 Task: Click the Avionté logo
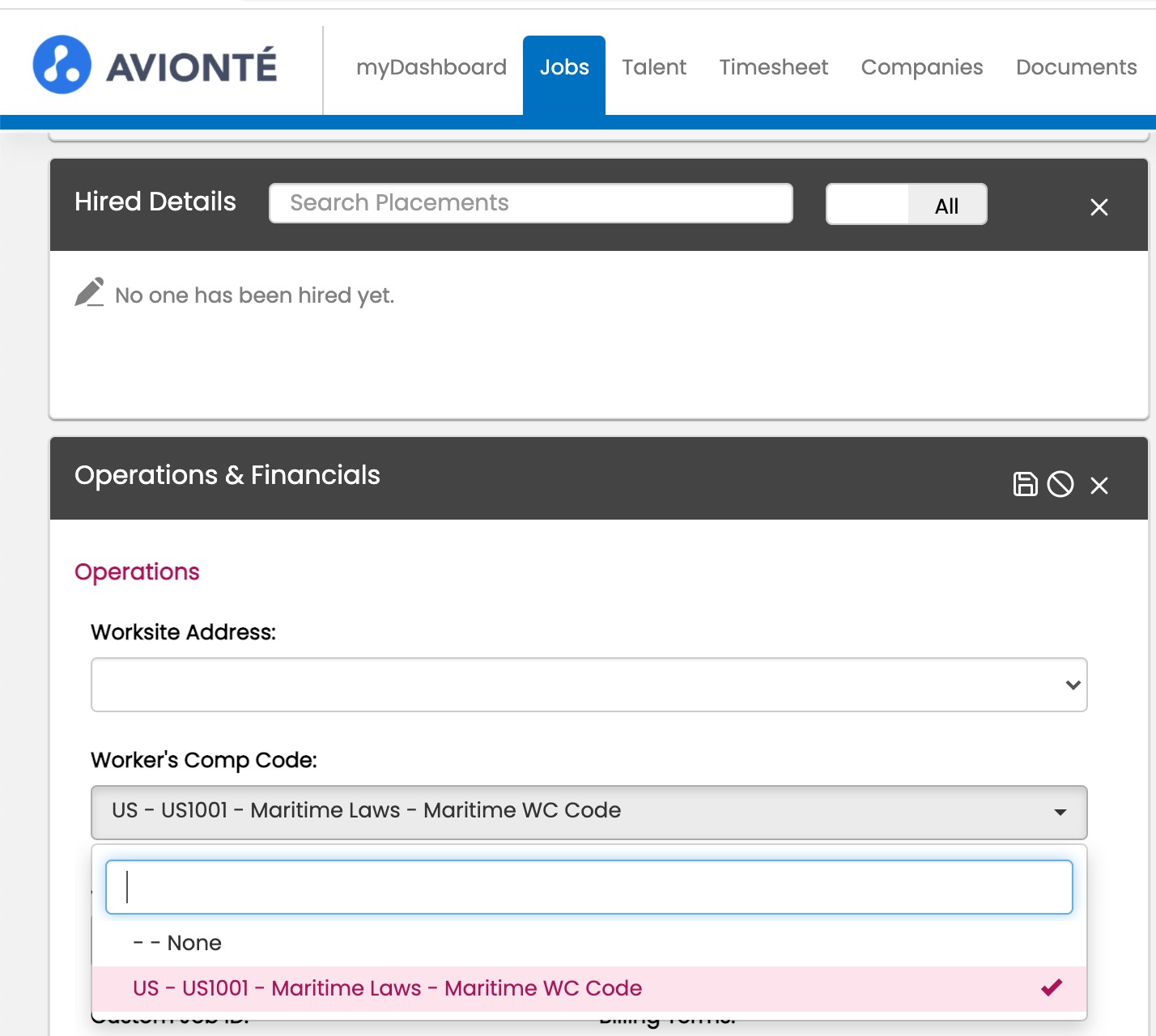pos(154,64)
